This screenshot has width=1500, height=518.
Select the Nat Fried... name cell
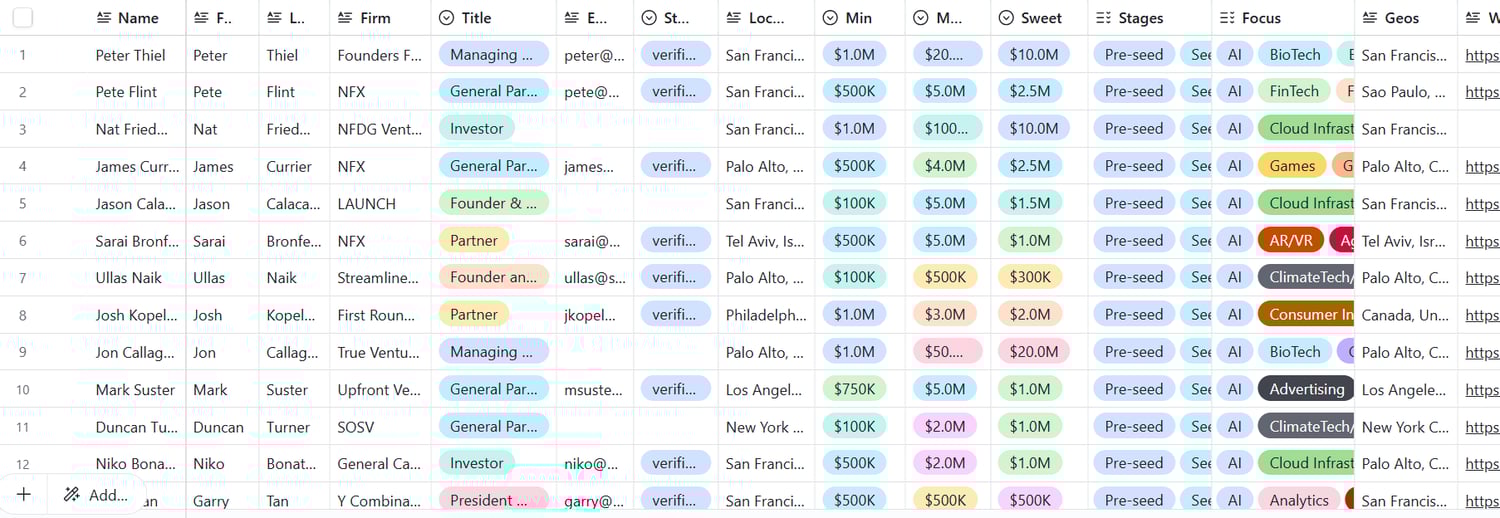click(x=138, y=129)
